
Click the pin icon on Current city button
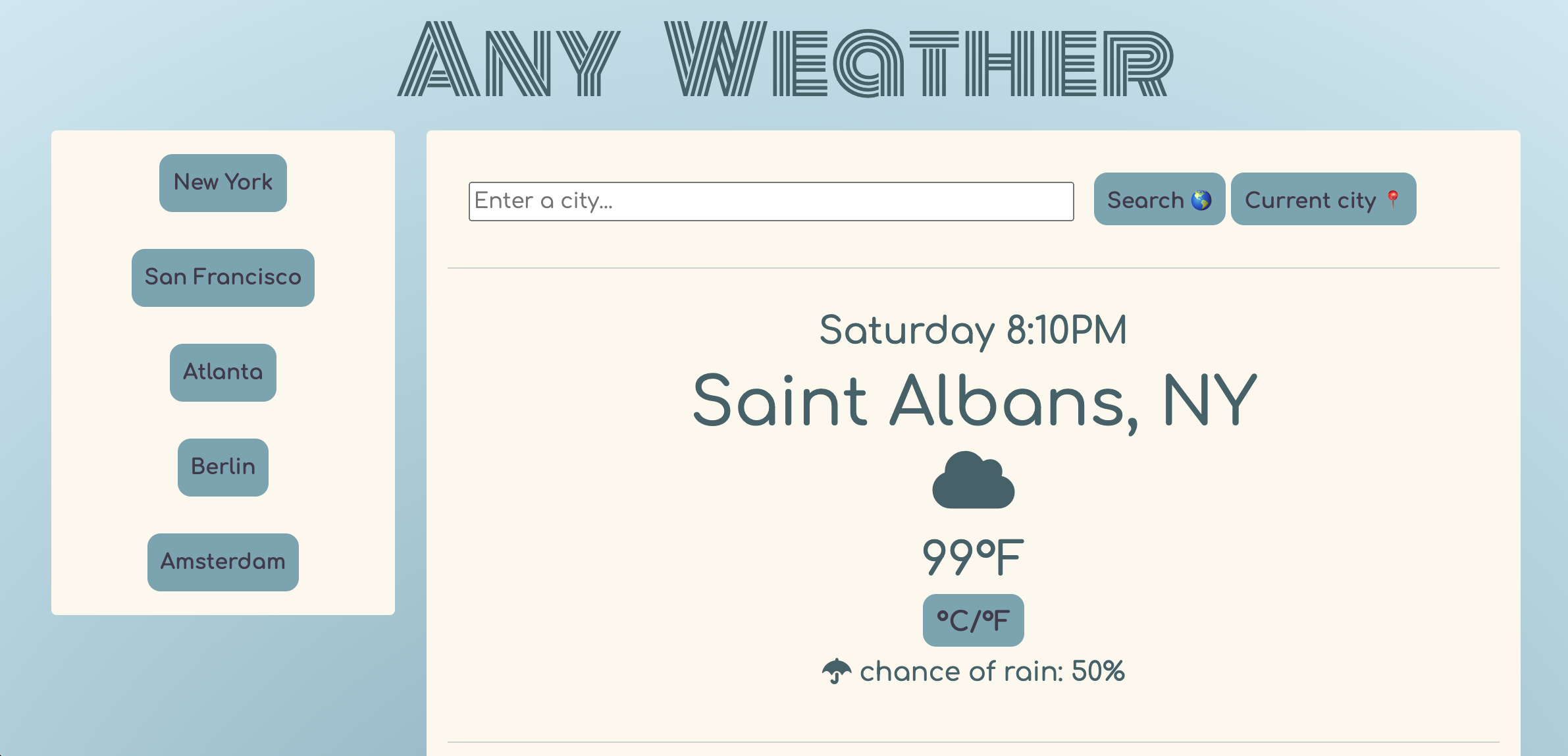click(x=1394, y=200)
